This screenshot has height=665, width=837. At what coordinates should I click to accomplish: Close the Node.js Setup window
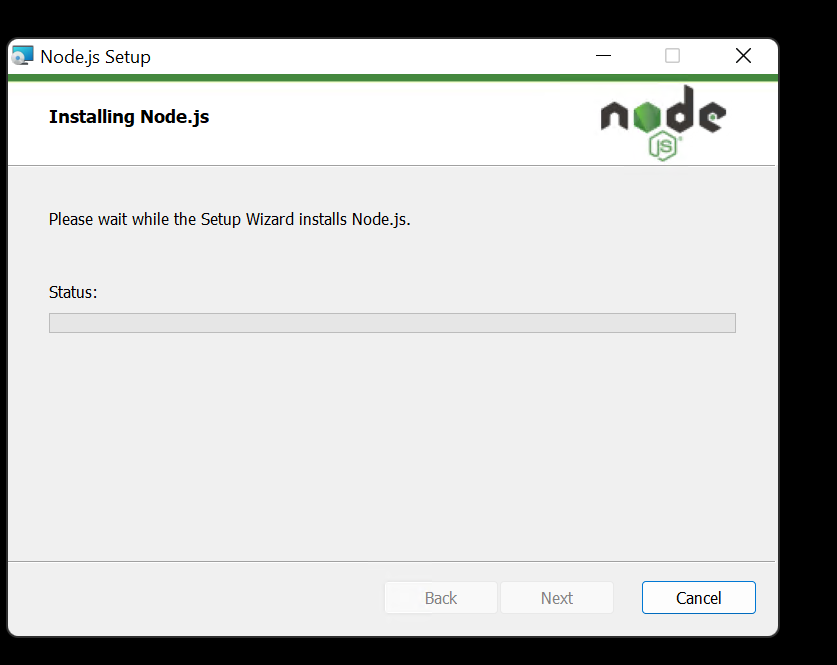tap(743, 56)
